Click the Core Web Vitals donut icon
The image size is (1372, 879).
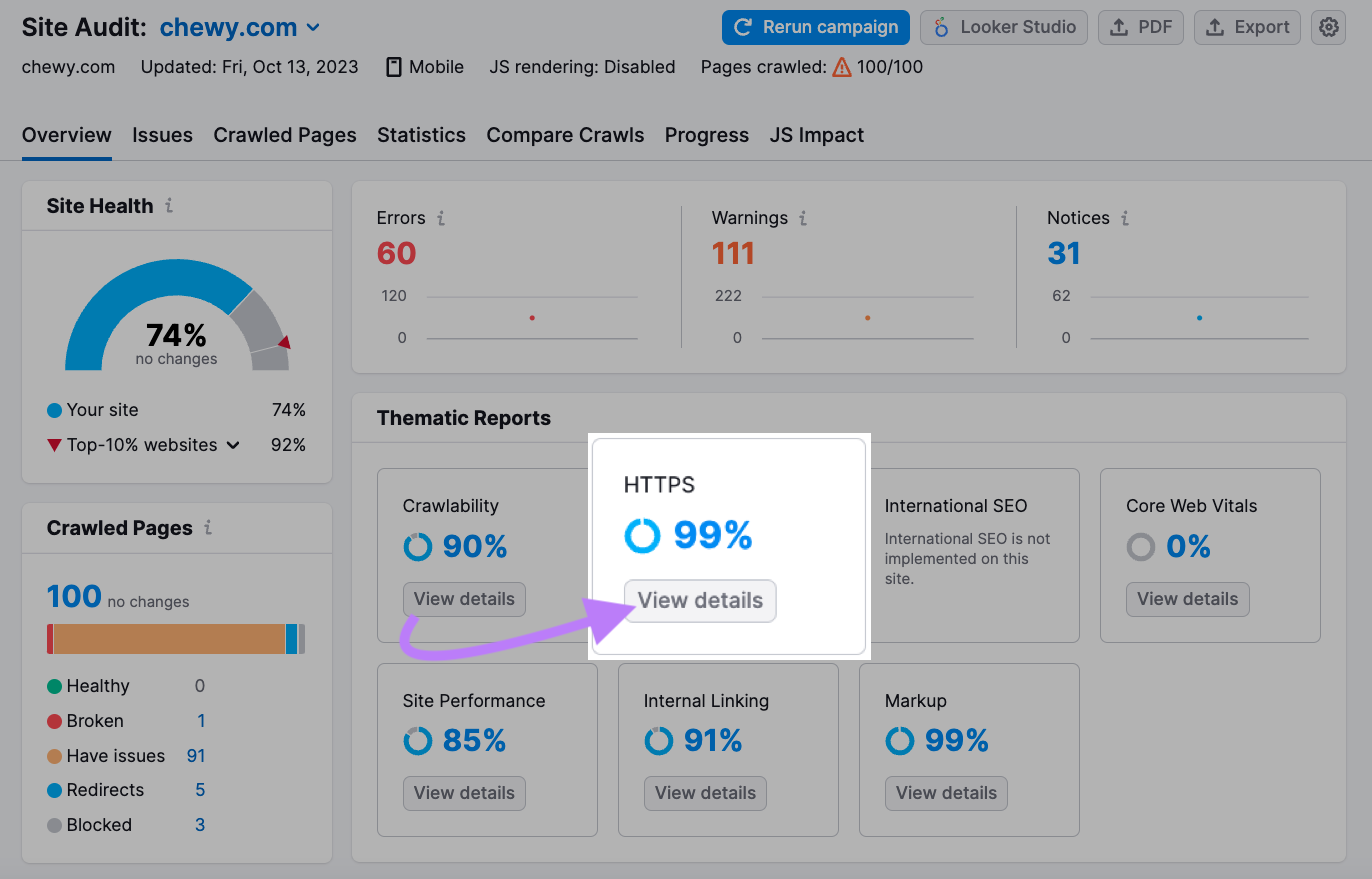[x=1141, y=547]
